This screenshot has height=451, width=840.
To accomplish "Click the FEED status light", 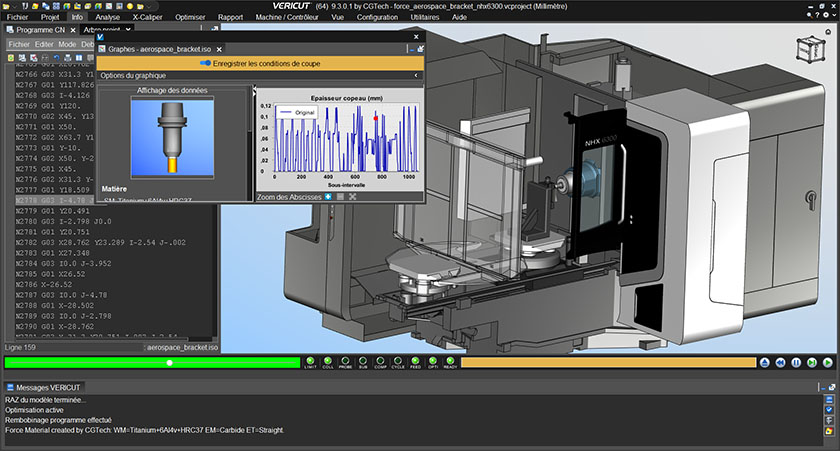I will (x=415, y=362).
